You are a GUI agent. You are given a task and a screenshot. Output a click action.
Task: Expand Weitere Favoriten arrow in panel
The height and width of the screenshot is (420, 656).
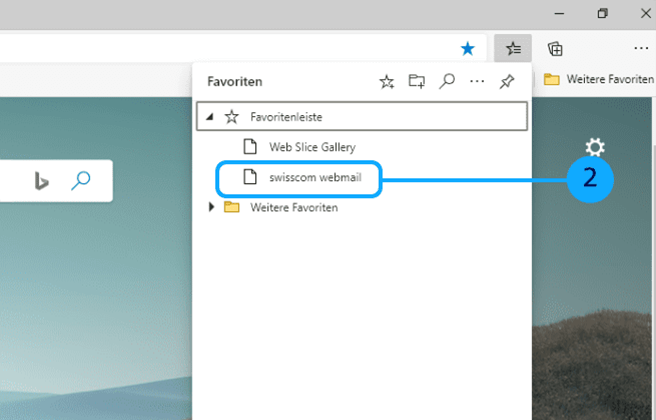point(210,207)
